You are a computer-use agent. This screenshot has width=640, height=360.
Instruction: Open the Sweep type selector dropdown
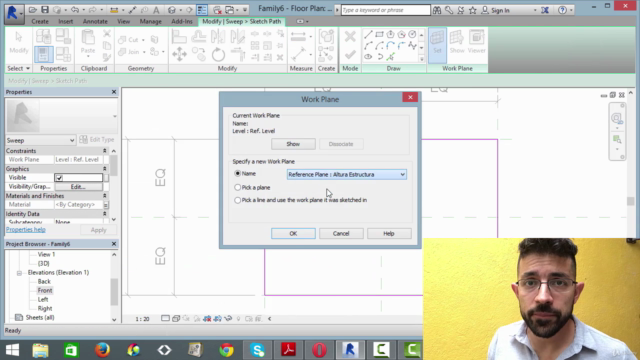[x=40, y=140]
